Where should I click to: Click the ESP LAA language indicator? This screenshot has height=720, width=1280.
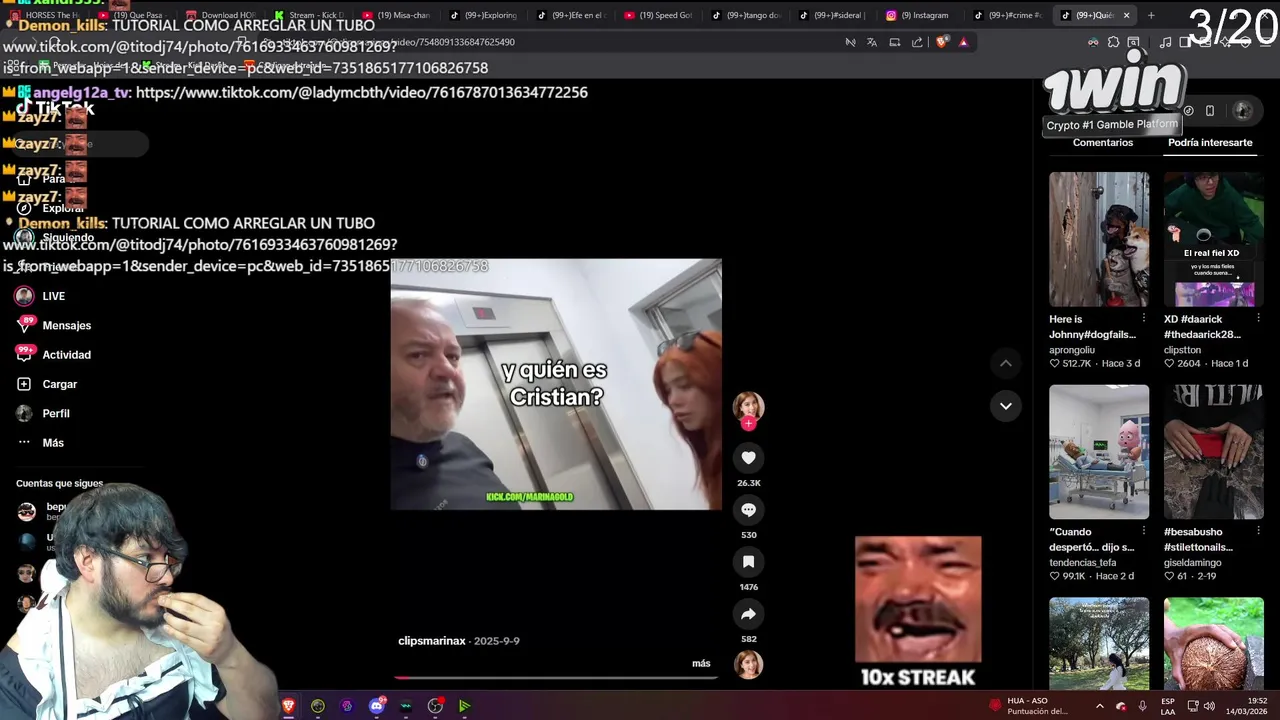tap(1168, 706)
